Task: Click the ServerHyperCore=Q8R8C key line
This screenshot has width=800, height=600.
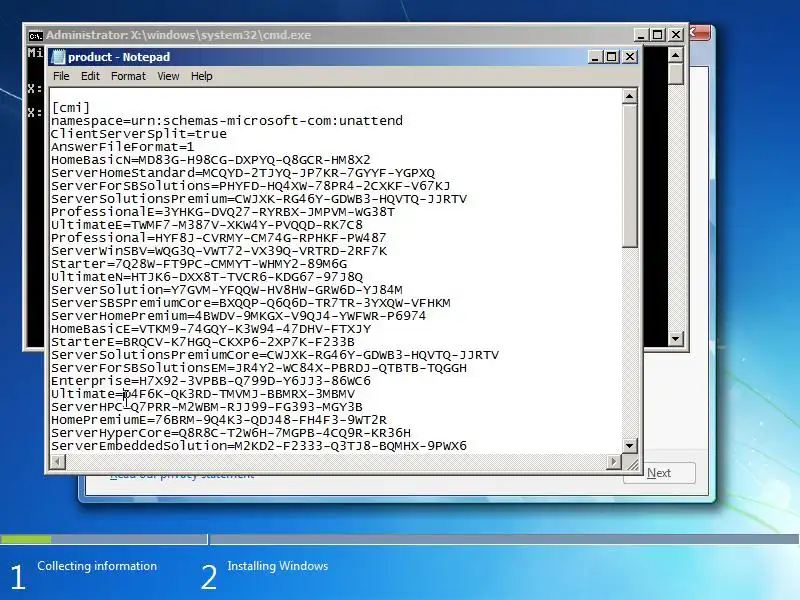Action: [231, 433]
